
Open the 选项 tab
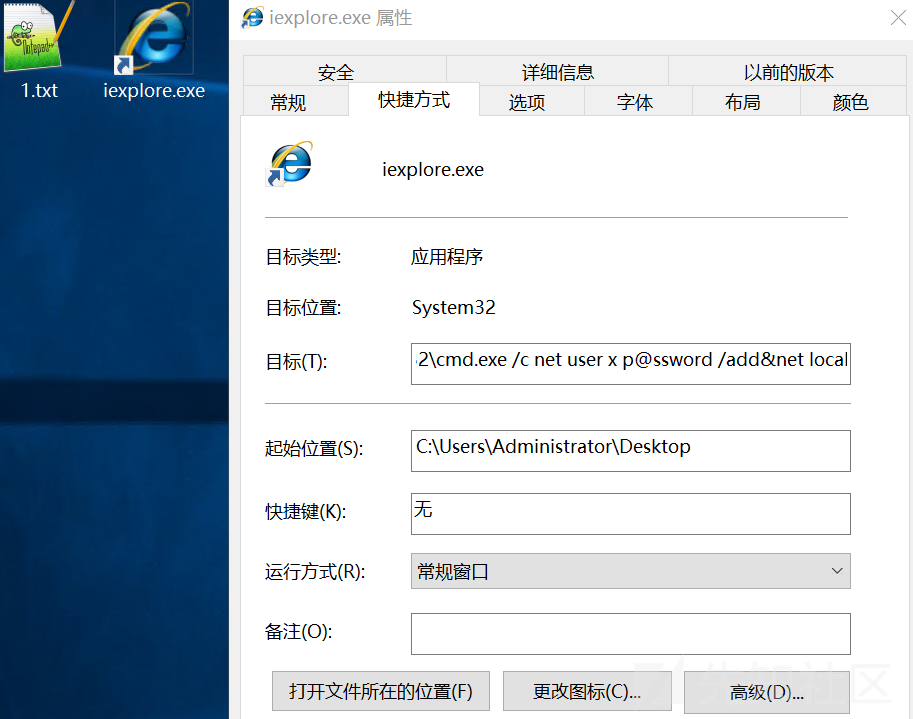pyautogui.click(x=532, y=101)
